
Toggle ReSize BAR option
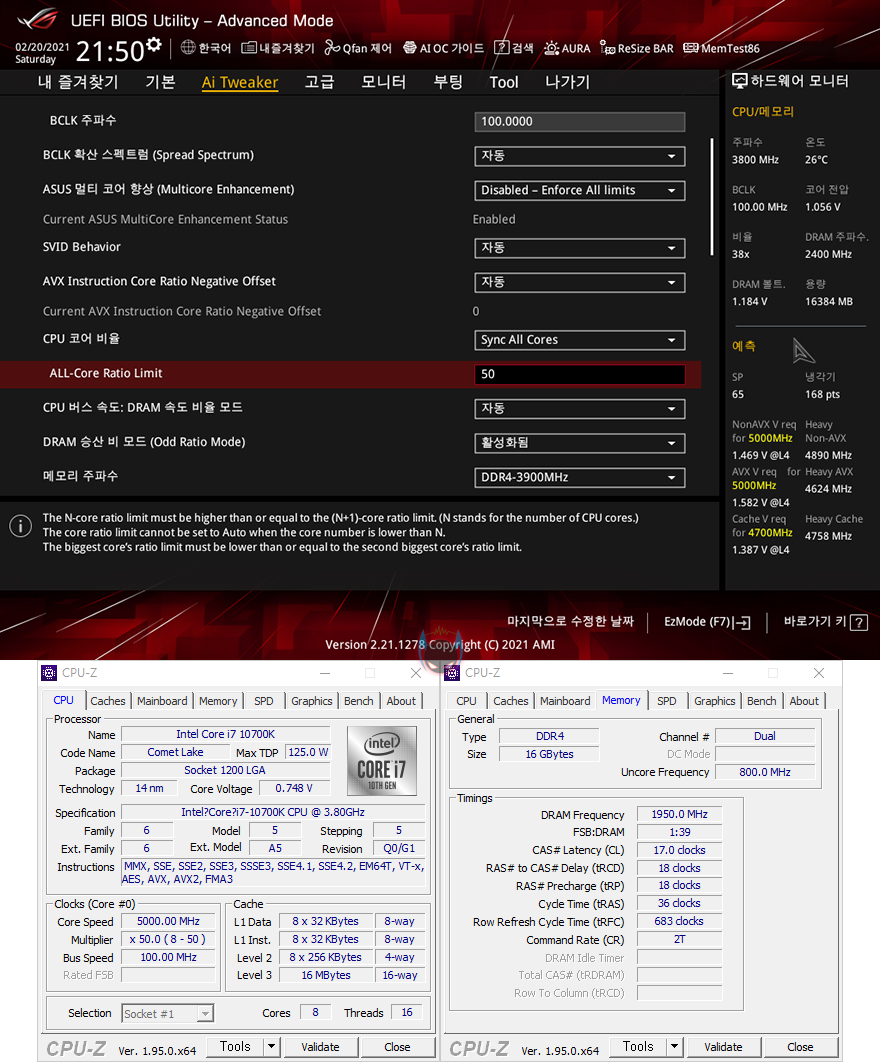pyautogui.click(x=637, y=48)
